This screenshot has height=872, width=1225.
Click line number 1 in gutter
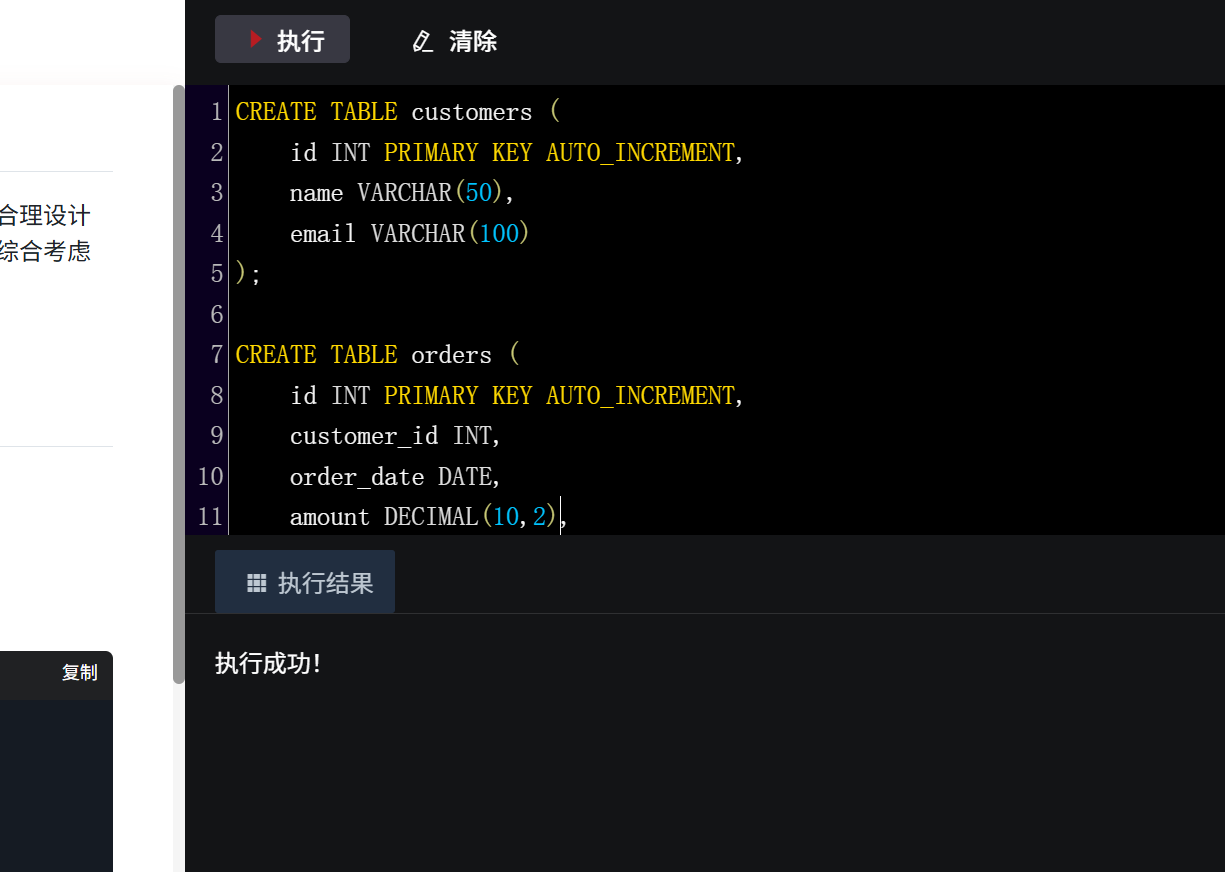216,112
